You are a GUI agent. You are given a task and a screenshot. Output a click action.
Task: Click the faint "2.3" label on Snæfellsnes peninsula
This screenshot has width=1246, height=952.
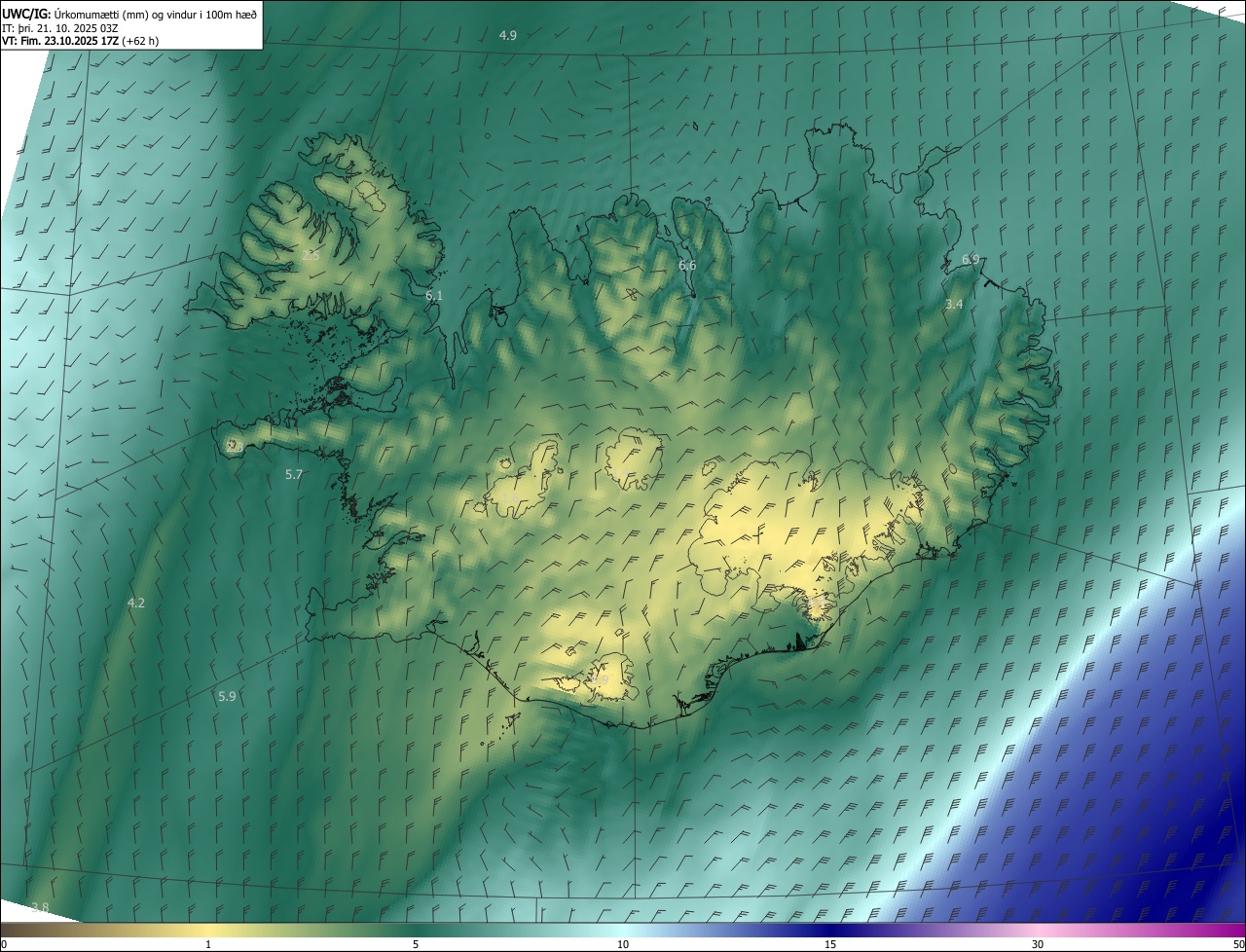click(235, 446)
